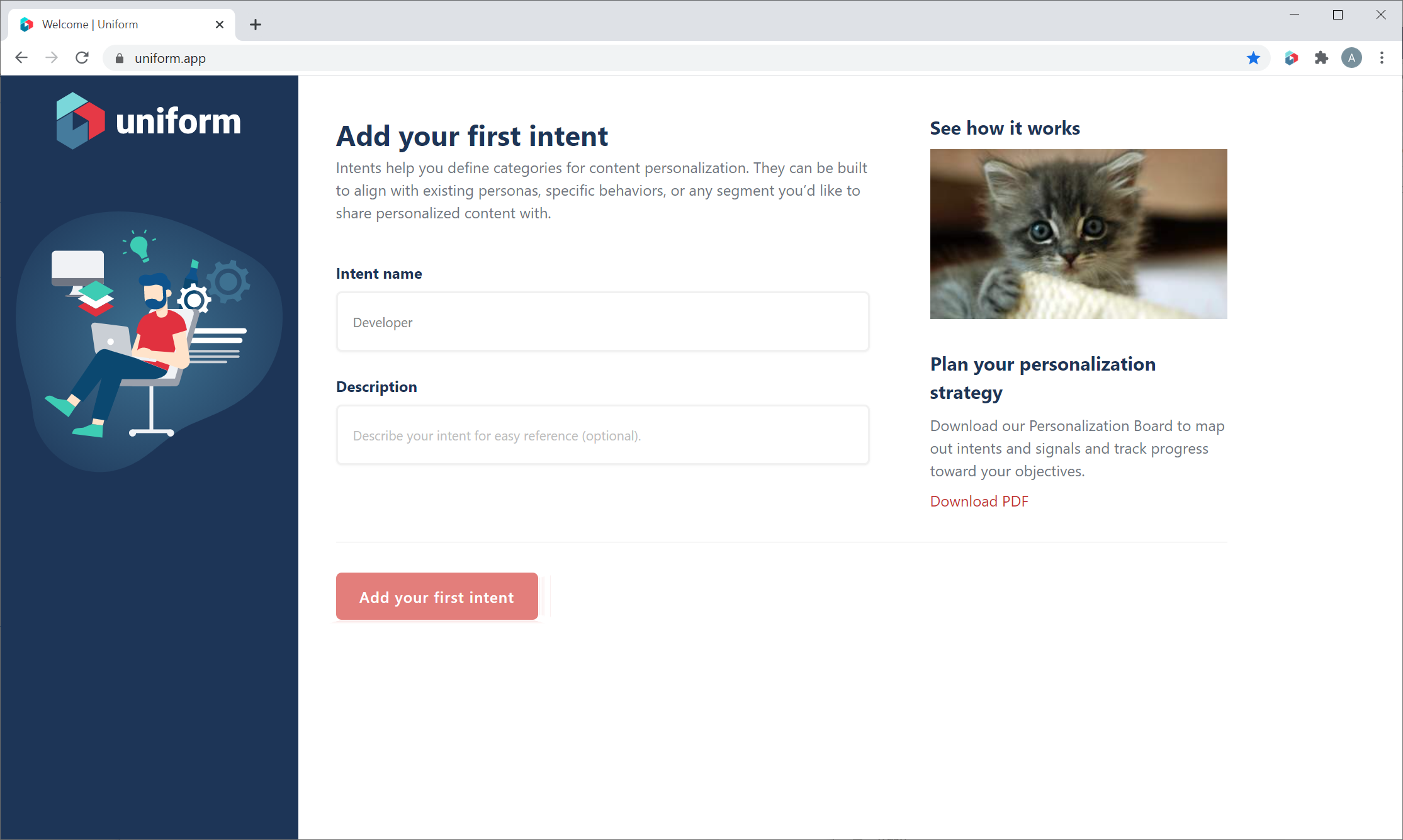Click the profile avatar 'A' icon
This screenshot has height=840, width=1403.
pyautogui.click(x=1351, y=58)
